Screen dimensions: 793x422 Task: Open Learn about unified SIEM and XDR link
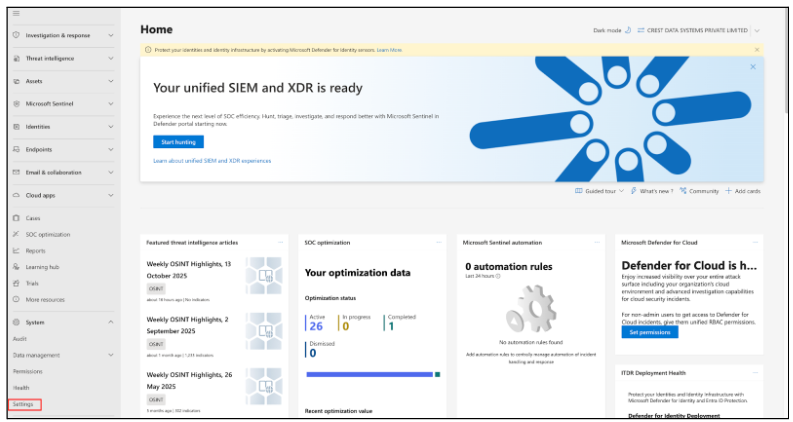(211, 160)
